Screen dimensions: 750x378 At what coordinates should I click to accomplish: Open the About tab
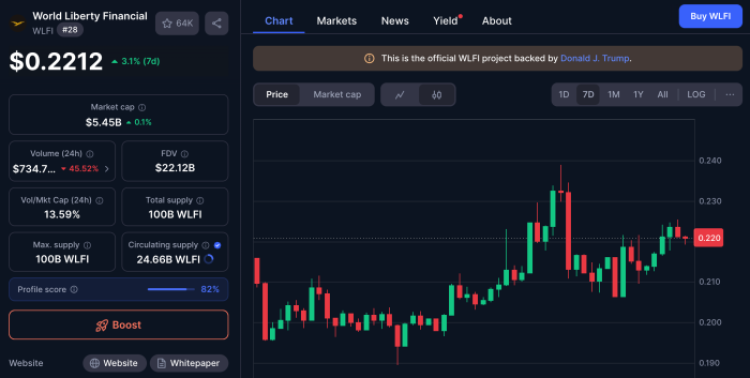[497, 21]
